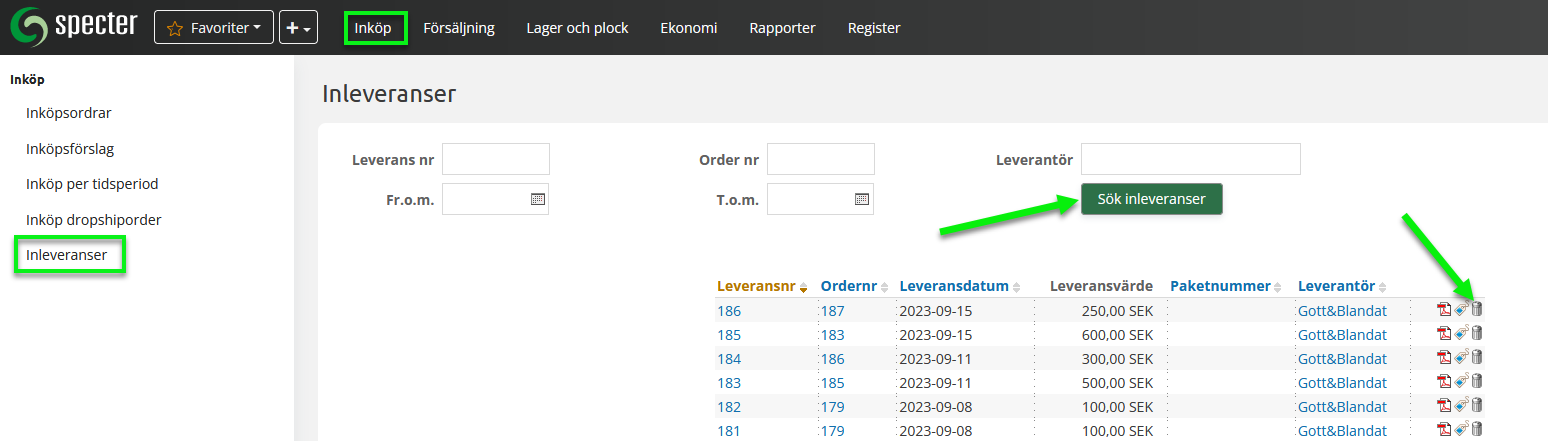
Task: Click the Sök inleveranser button
Action: coord(1151,199)
